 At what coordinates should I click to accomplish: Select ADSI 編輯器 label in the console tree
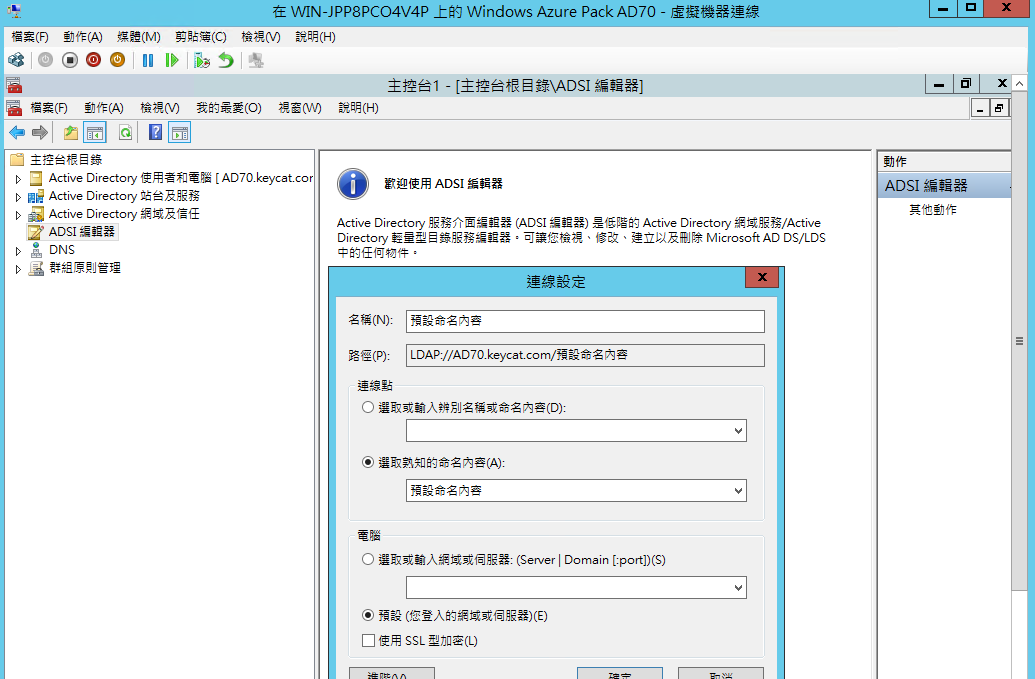pos(82,232)
